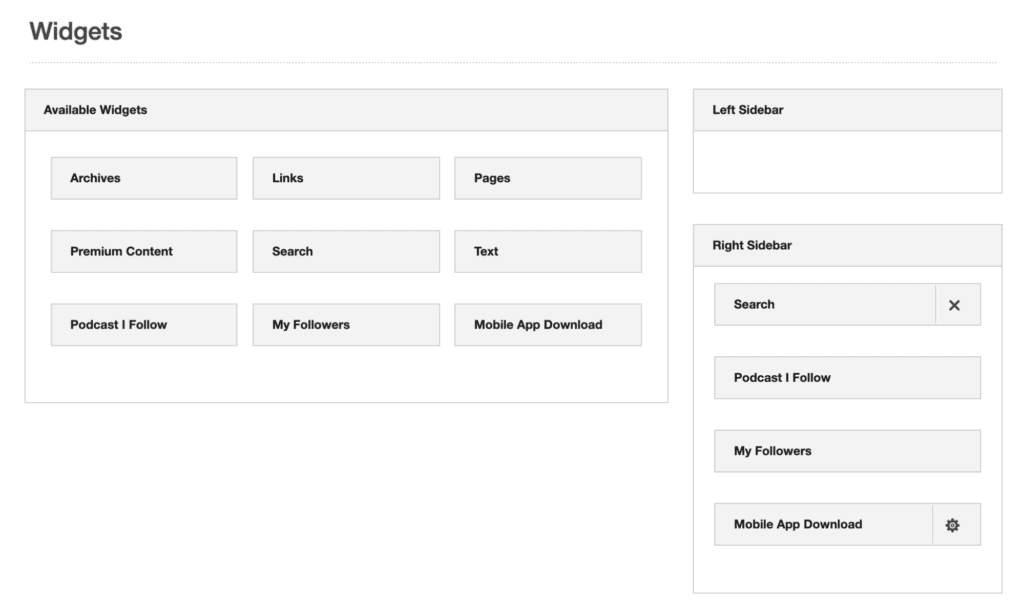This screenshot has width=1024, height=603.
Task: Click the Mobile App Download widget in Right Sidebar
Action: pos(820,524)
